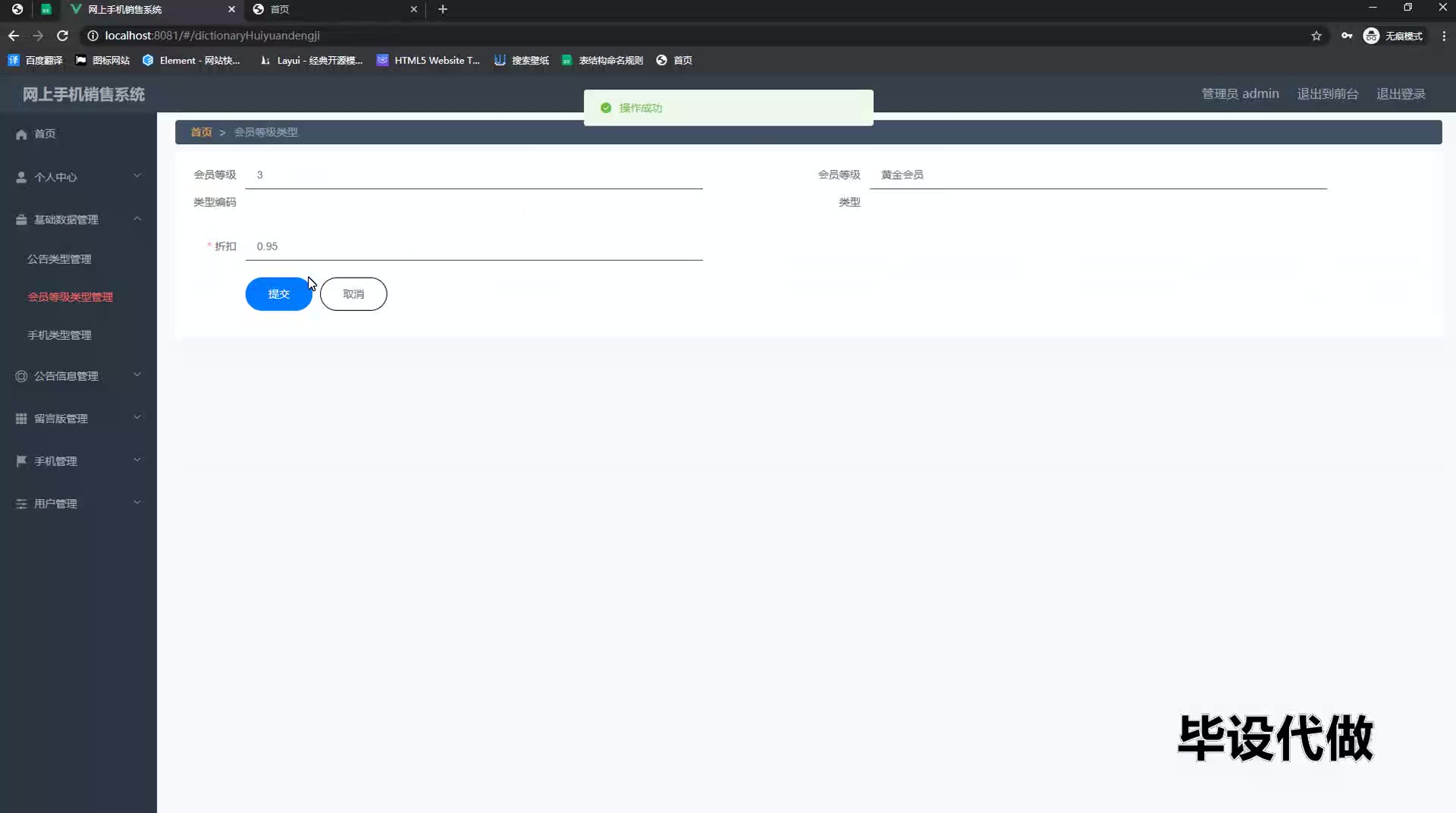This screenshot has width=1456, height=813.
Task: Reload the page with the refresh icon
Action: click(x=63, y=36)
